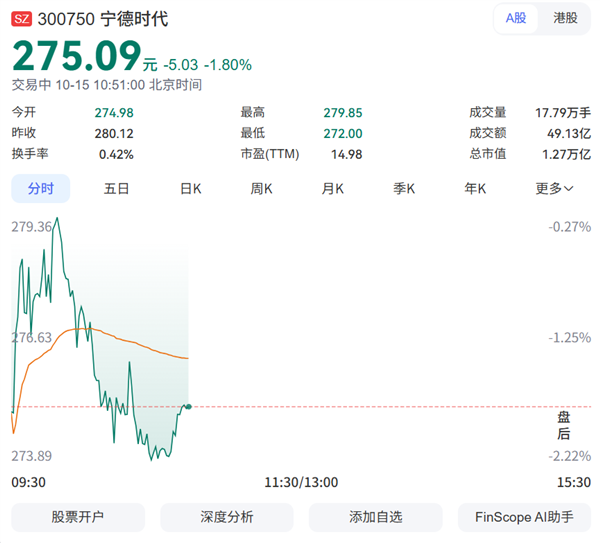Click the 今开 value 274.98
Image resolution: width=600 pixels, height=543 pixels.
coord(114,113)
